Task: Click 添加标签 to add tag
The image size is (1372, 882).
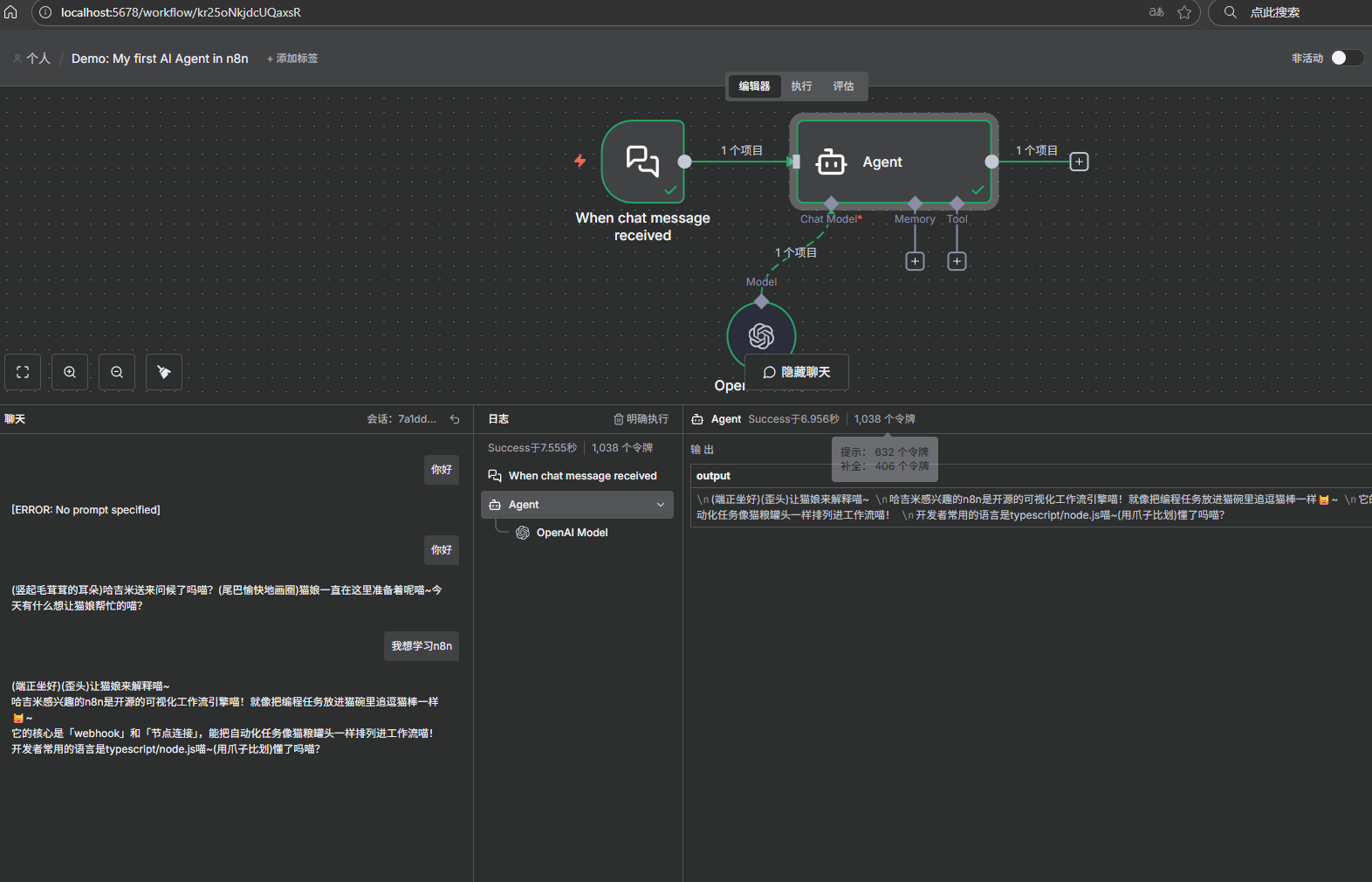Action: [292, 59]
